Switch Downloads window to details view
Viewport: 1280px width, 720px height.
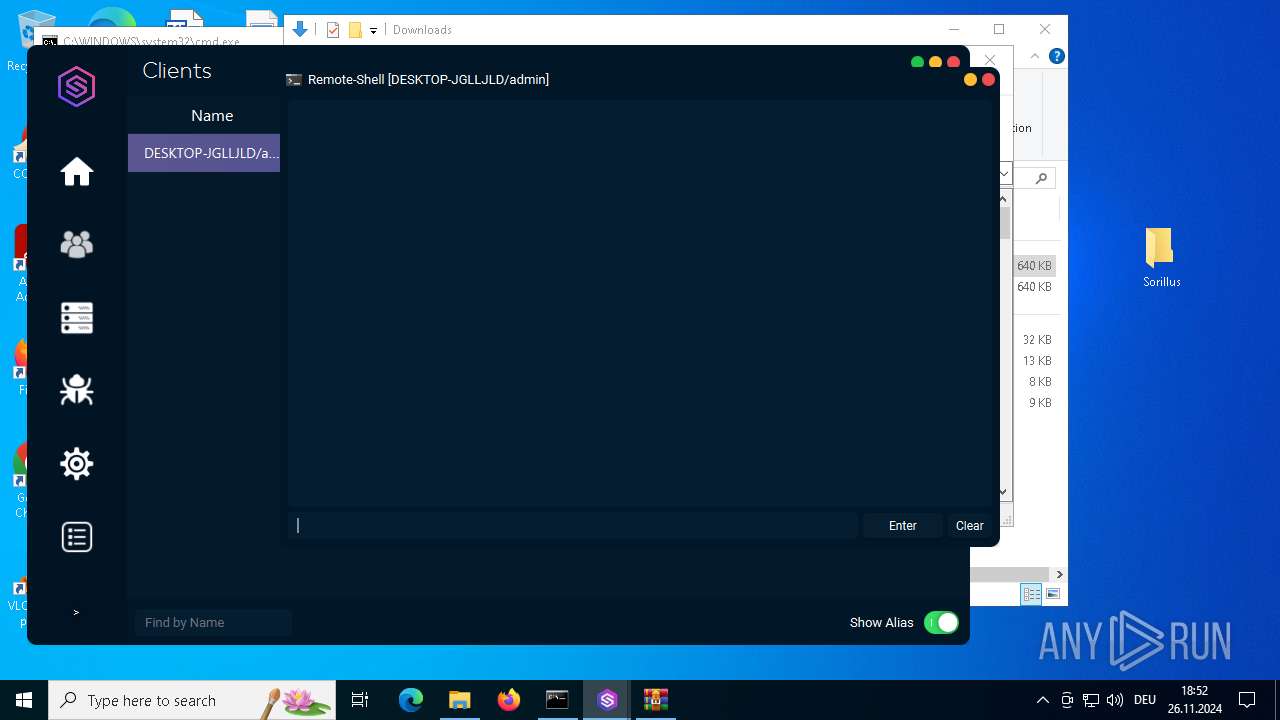pos(1032,594)
